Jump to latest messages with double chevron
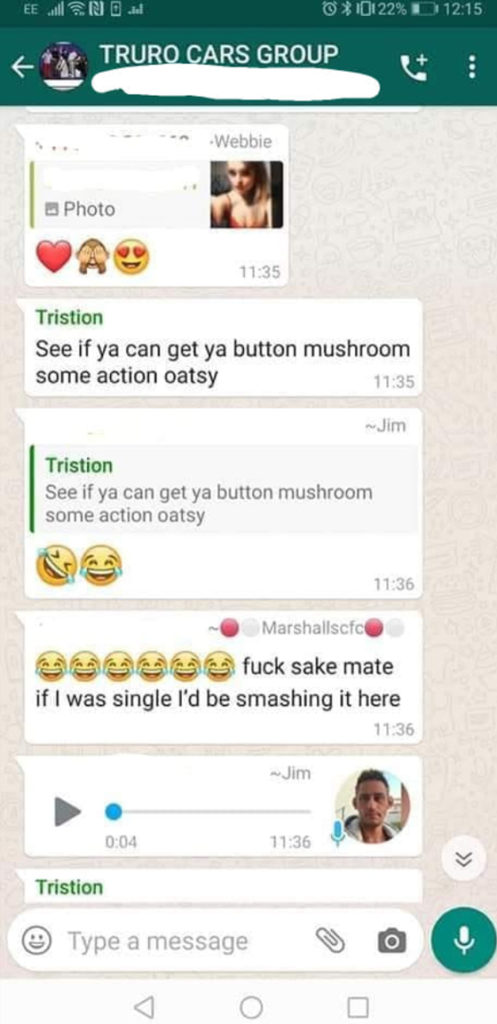Viewport: 497px width, 1024px height. pos(463,859)
